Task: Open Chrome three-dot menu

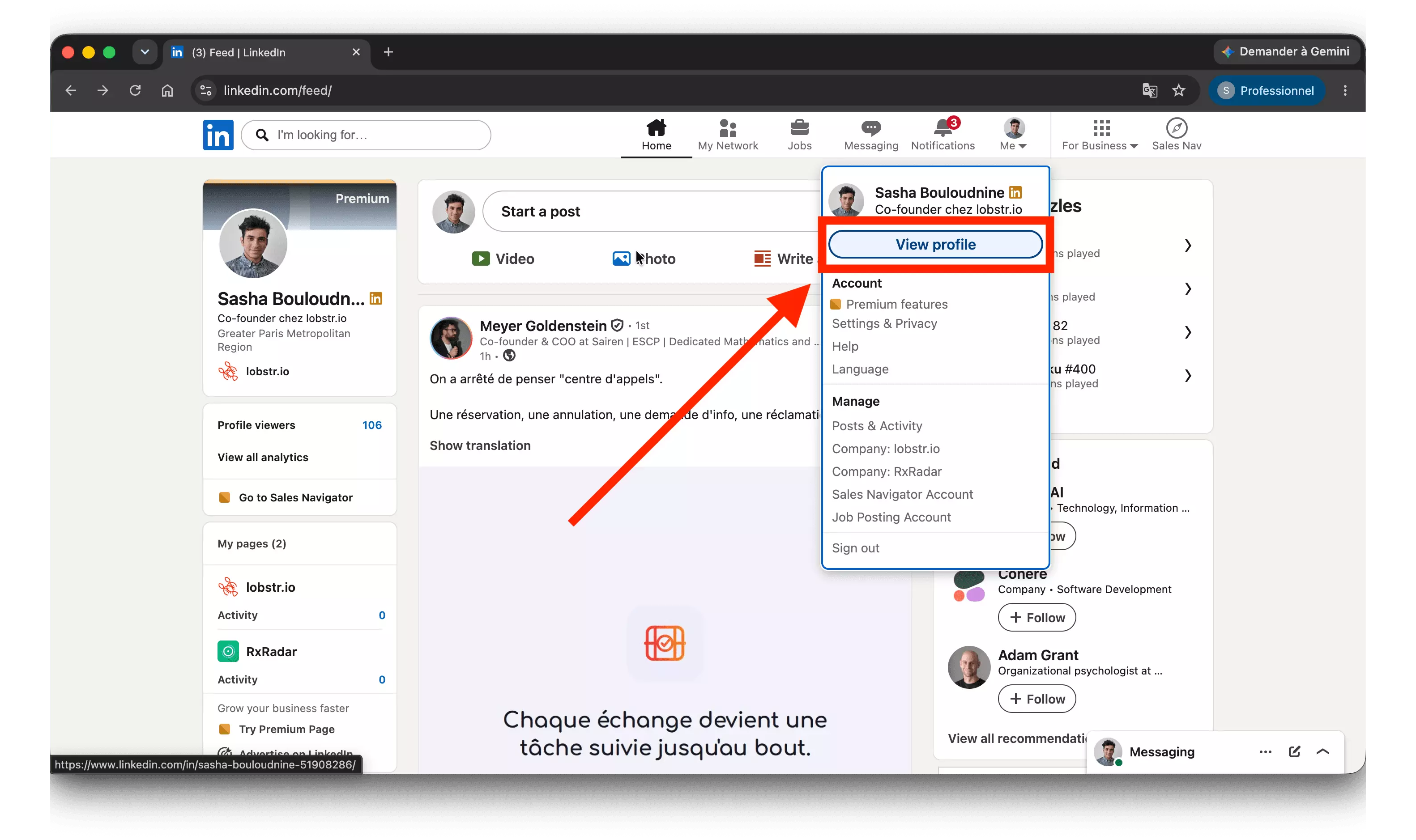Action: point(1345,90)
